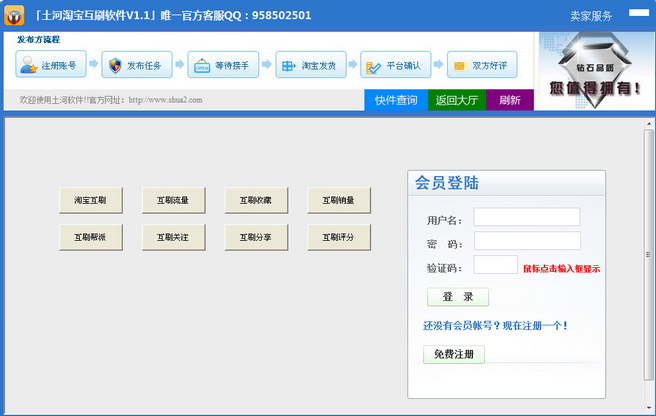Screen dimensions: 656x416
Task: Select the 互刷评分 button
Action: click(x=339, y=237)
